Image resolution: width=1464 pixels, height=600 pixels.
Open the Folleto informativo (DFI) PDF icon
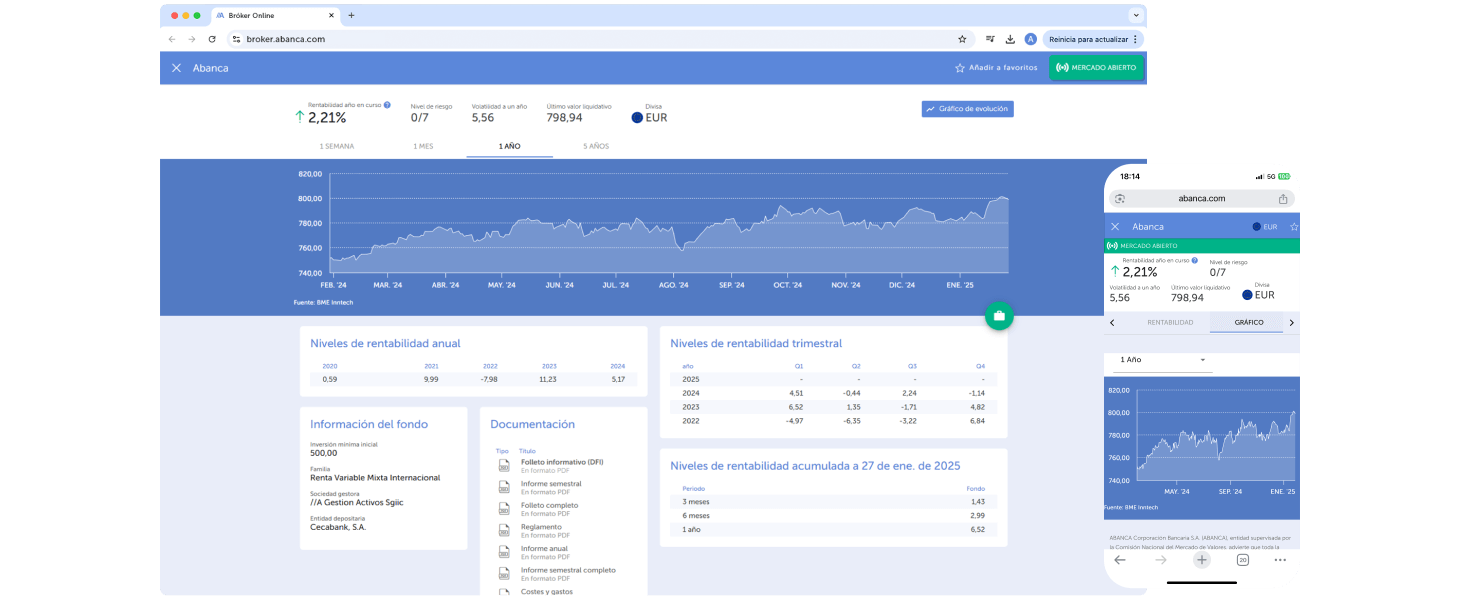pyautogui.click(x=504, y=465)
